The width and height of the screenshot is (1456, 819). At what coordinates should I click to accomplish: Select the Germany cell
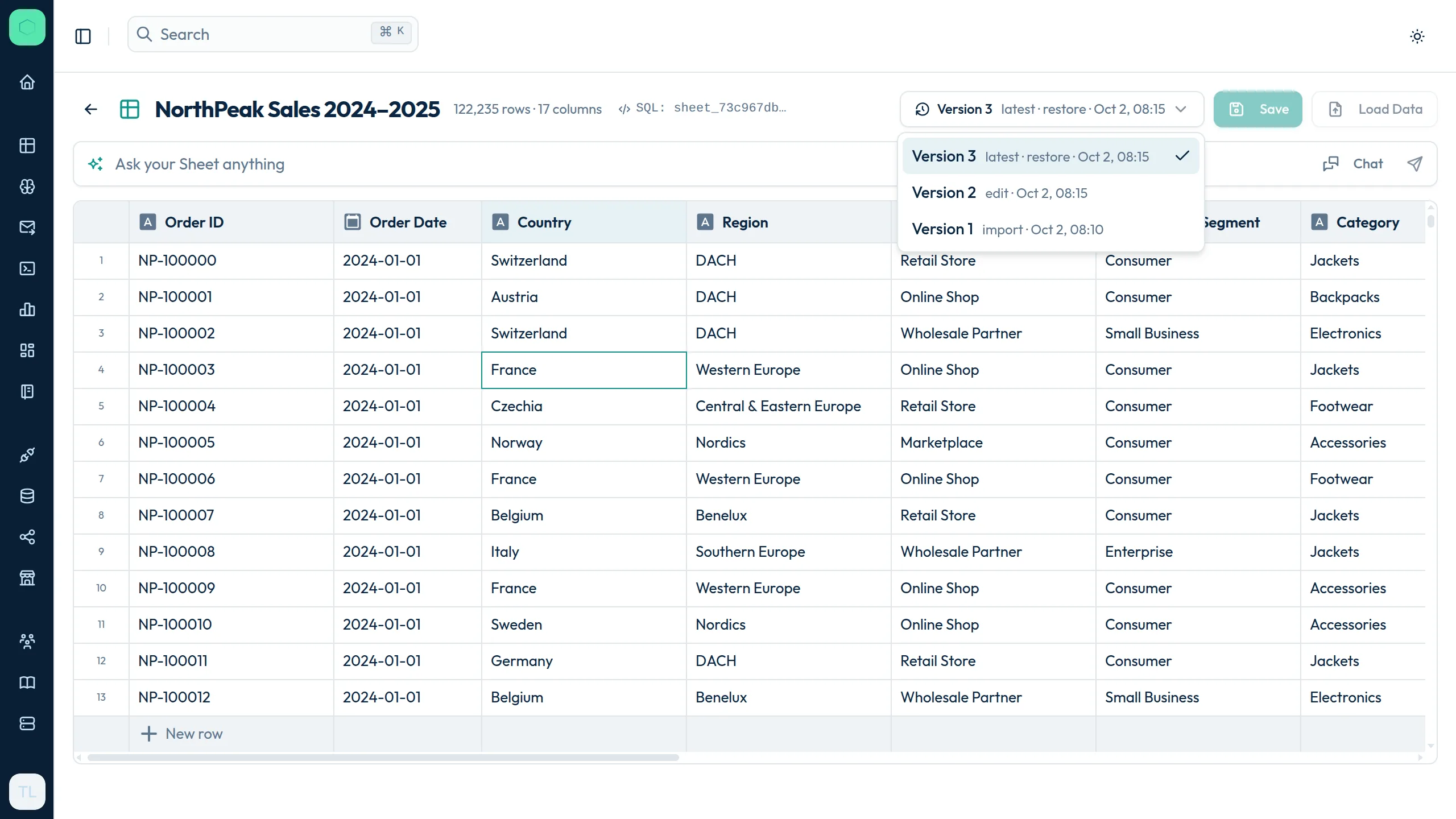(584, 661)
